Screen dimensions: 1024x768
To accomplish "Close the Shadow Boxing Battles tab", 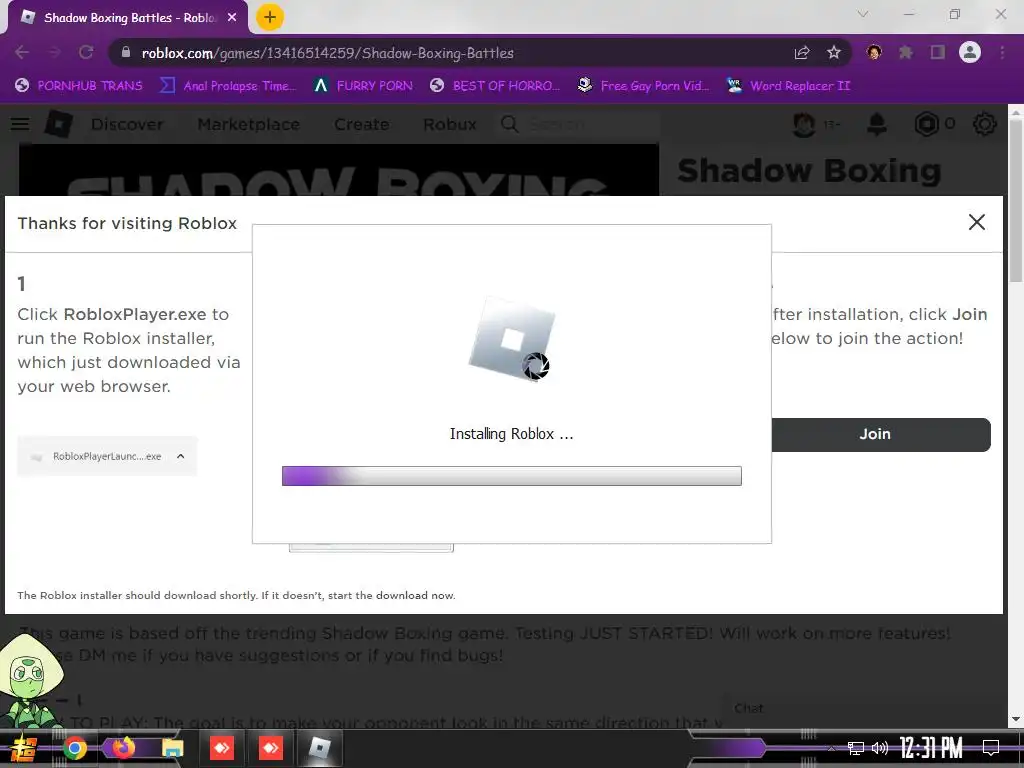I will pyautogui.click(x=232, y=18).
